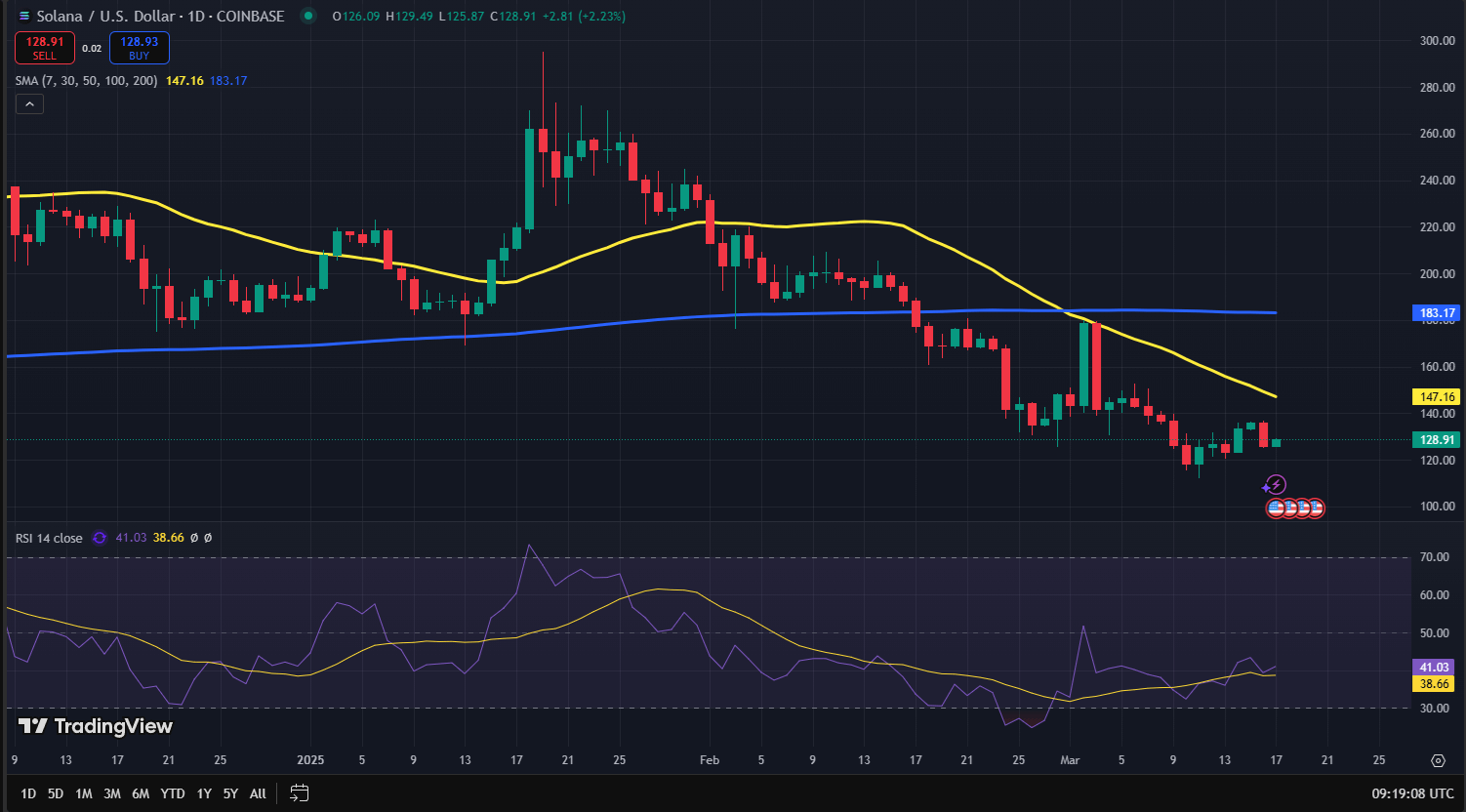Click the purple lightning event marker
1466x812 pixels.
[x=1275, y=485]
